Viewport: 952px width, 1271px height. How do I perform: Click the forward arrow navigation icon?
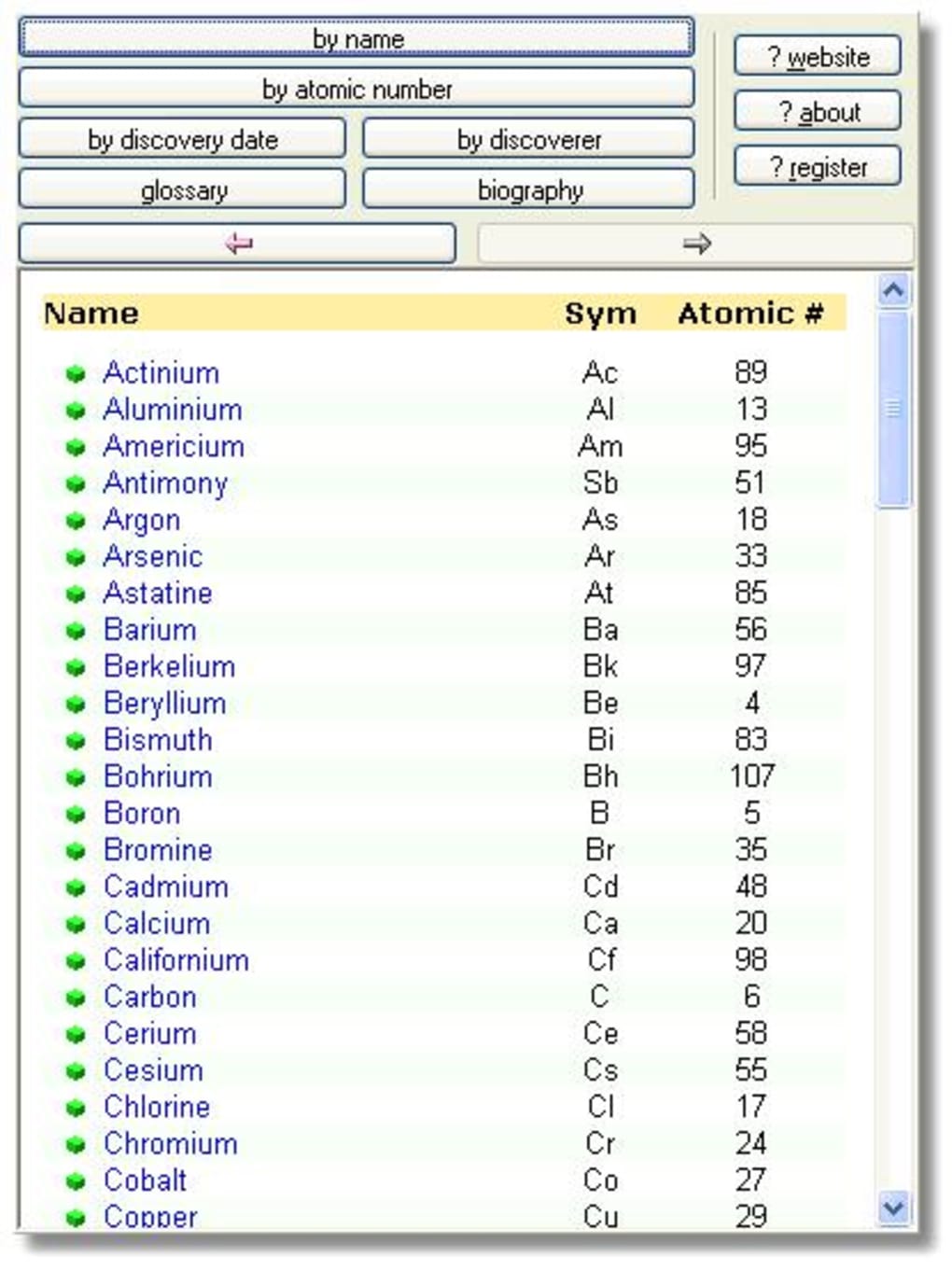695,244
